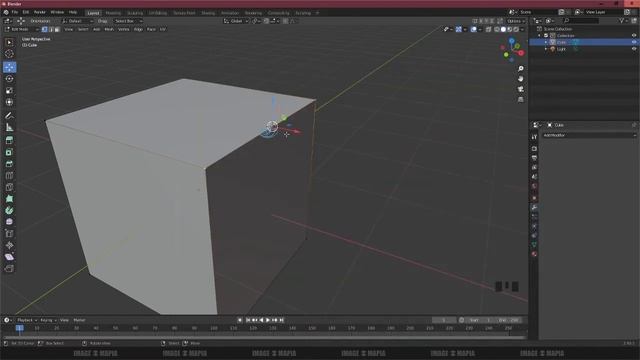Open the Render menu
This screenshot has width=640, height=360.
(x=40, y=12)
